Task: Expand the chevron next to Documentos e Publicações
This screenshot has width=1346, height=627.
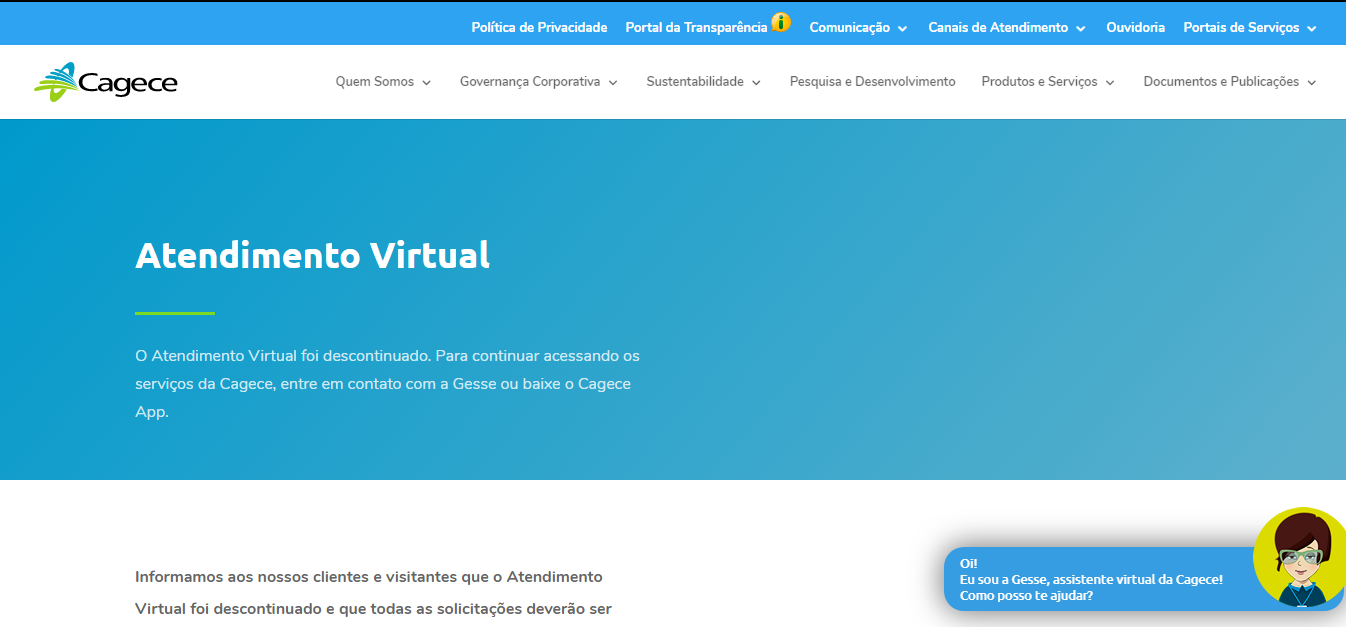Action: pyautogui.click(x=1312, y=83)
